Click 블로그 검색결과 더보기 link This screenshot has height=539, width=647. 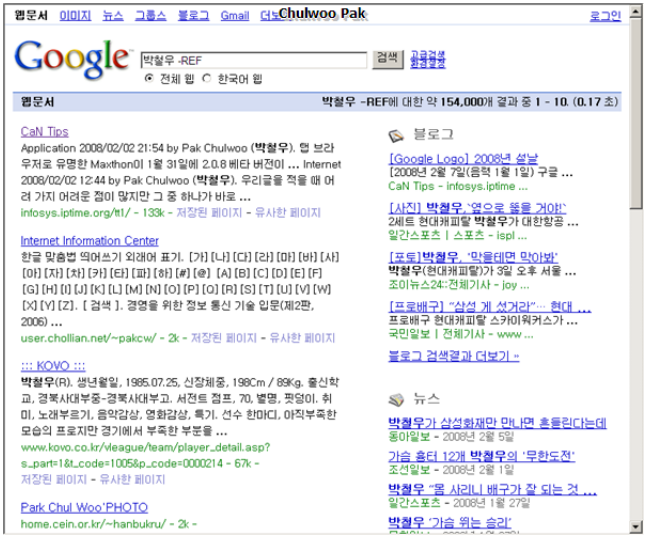click(453, 356)
